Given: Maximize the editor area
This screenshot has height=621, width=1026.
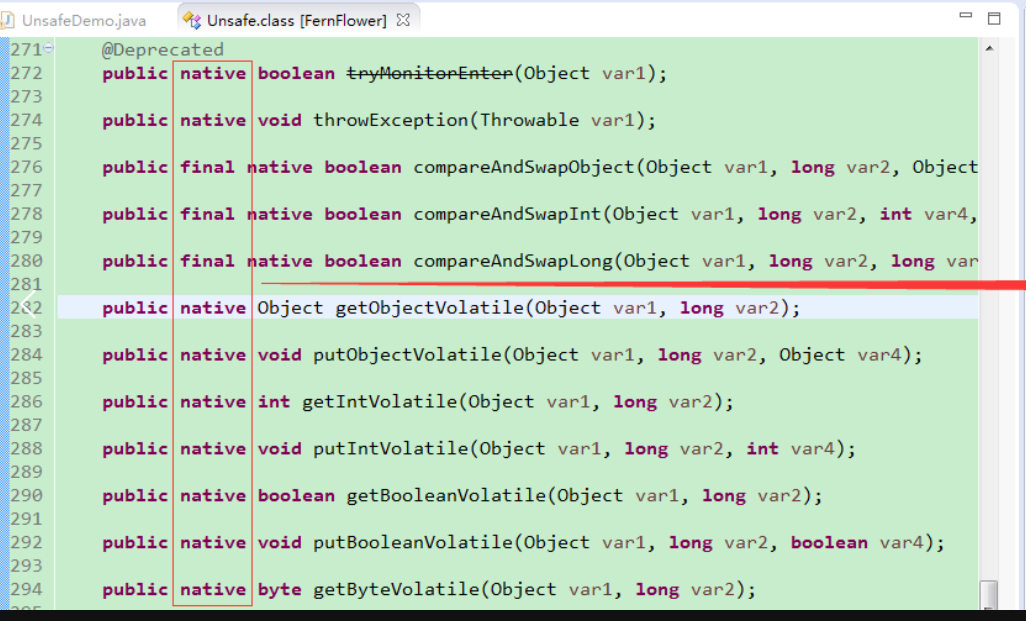Looking at the screenshot, I should click(994, 18).
